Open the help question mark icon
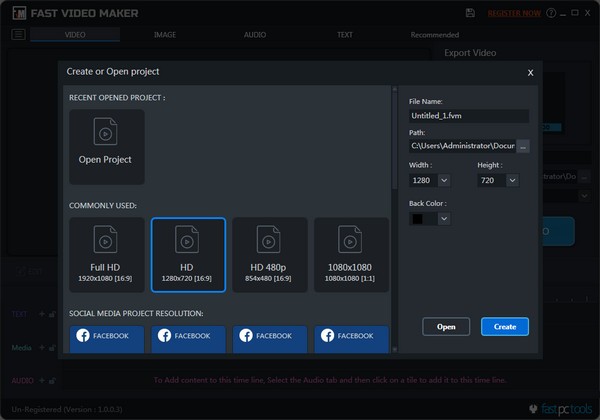The height and width of the screenshot is (420, 600). click(551, 13)
